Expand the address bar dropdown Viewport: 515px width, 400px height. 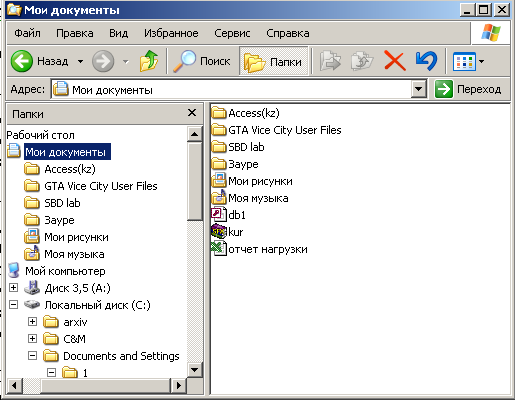419,89
